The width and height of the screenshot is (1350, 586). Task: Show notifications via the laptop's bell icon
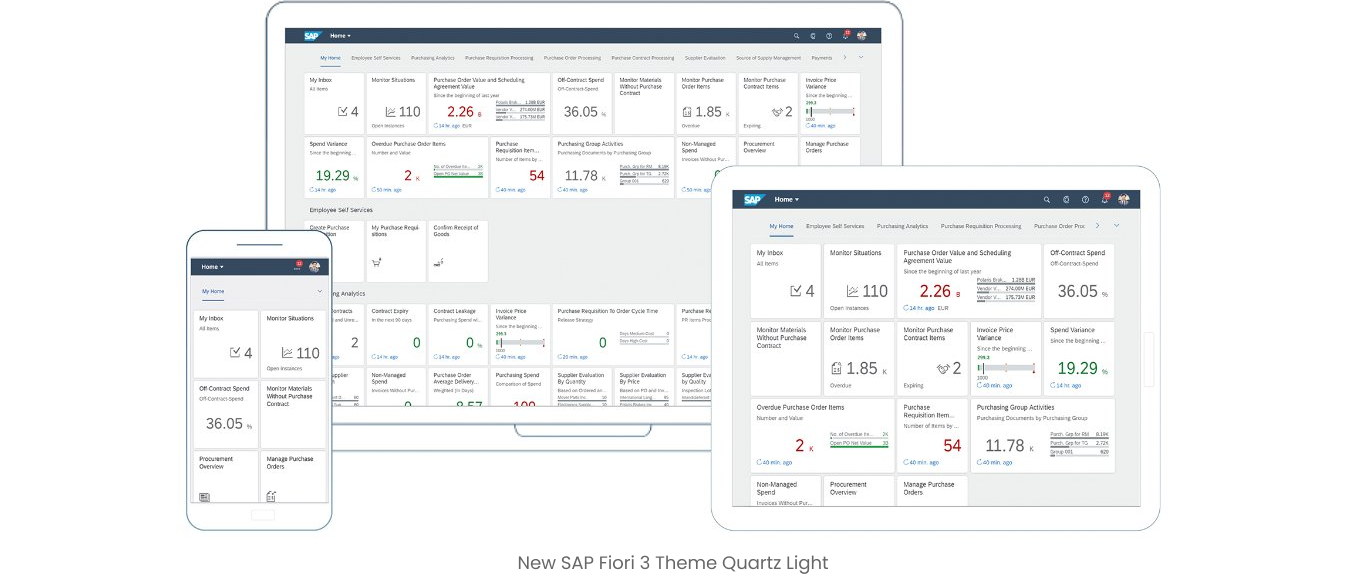tap(845, 36)
